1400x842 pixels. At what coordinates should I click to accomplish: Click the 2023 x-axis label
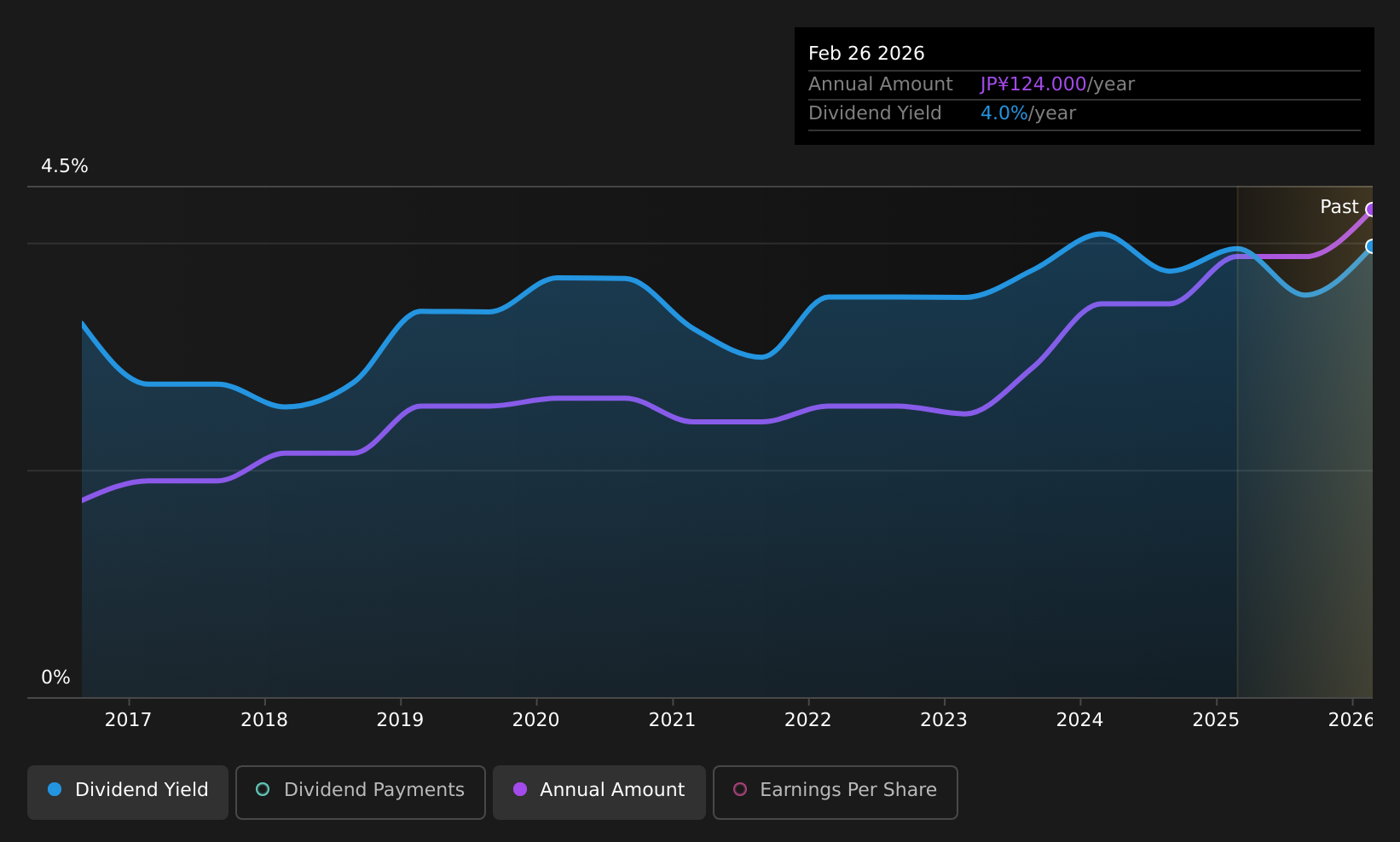click(x=944, y=720)
